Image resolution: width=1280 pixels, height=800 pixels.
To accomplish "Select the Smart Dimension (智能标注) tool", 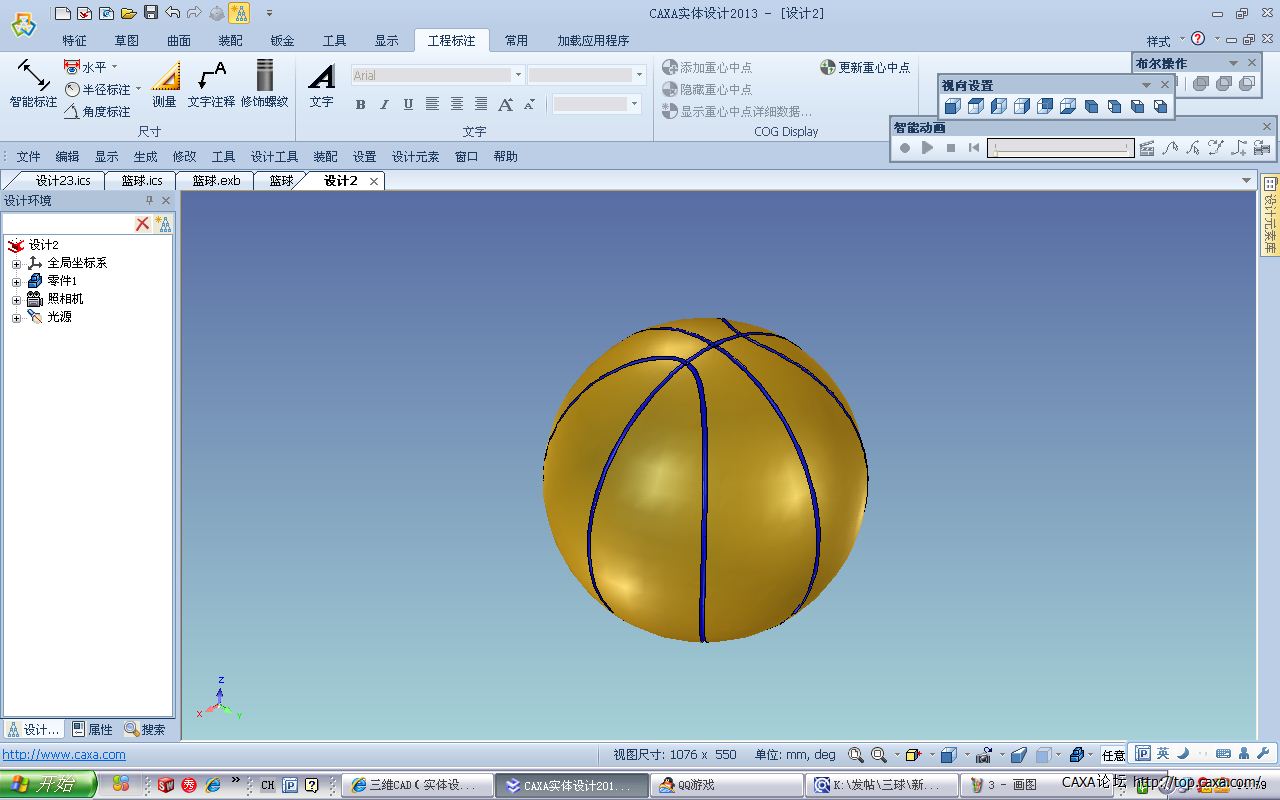I will (x=33, y=85).
